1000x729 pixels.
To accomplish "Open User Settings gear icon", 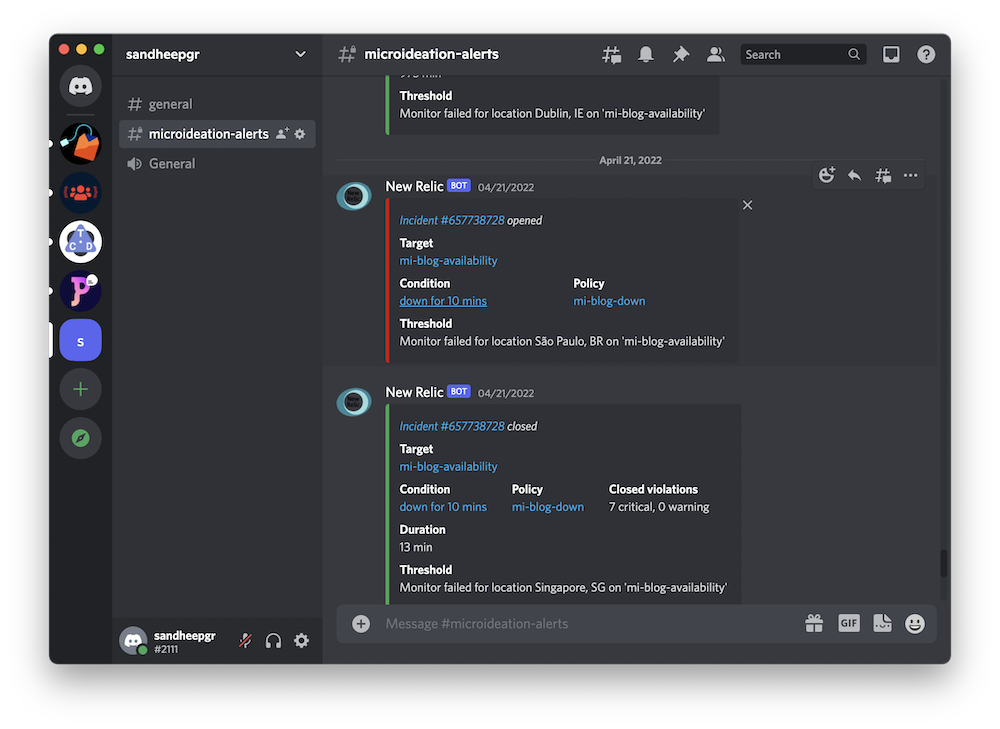I will click(302, 640).
